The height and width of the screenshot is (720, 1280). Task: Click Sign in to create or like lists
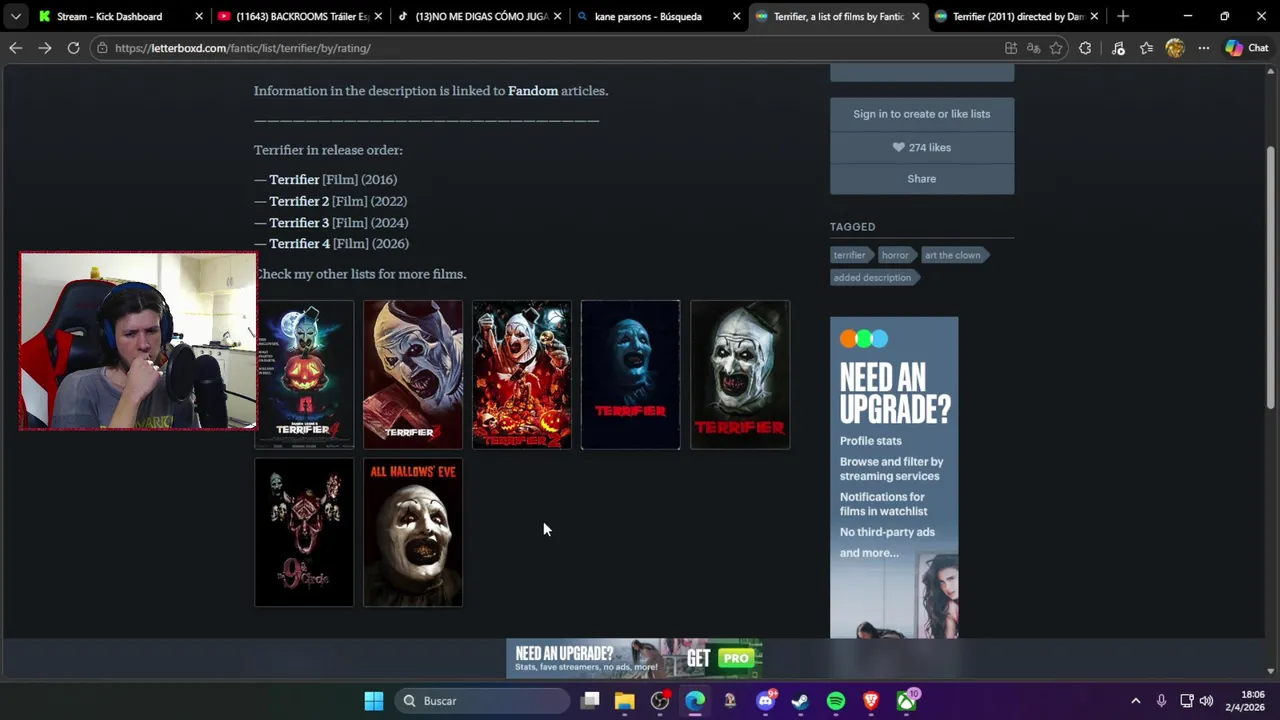point(922,114)
